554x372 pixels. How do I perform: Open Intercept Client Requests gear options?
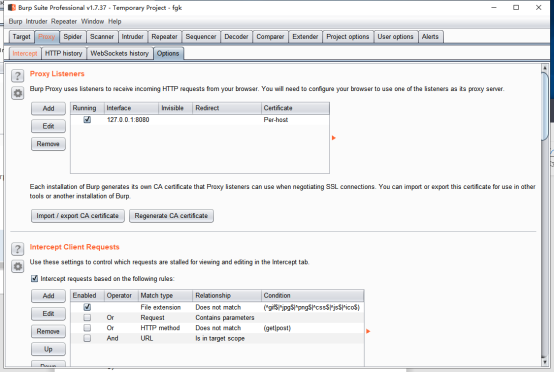(x=17, y=266)
